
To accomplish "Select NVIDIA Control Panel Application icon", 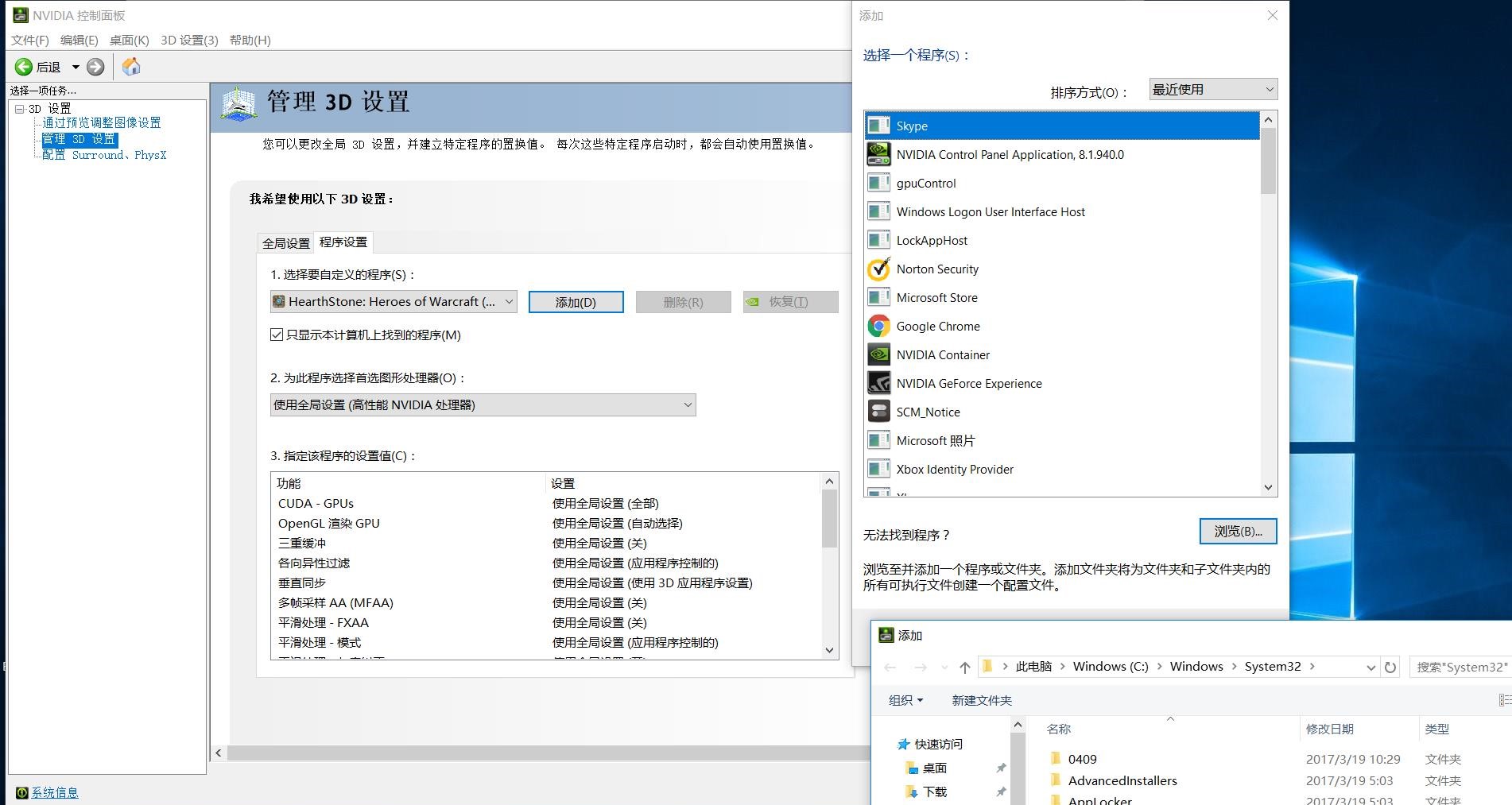I will coord(878,154).
